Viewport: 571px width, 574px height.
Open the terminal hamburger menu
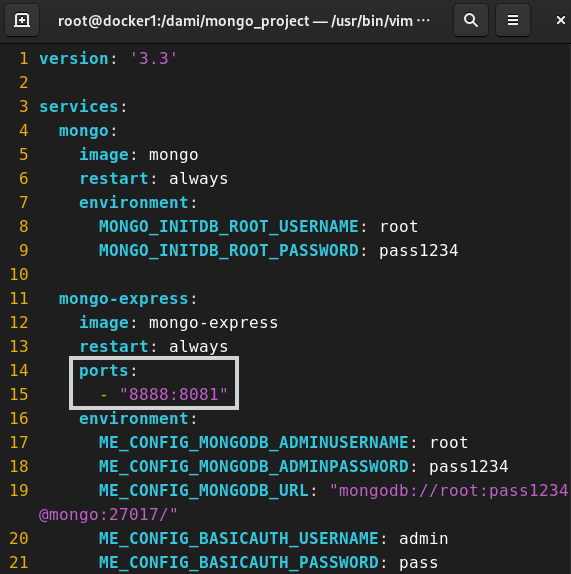coord(513,20)
